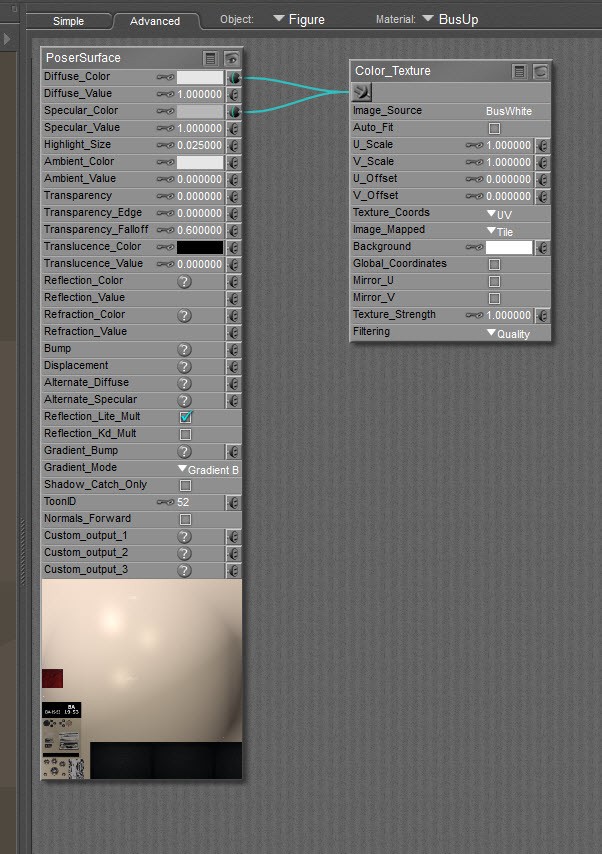Open the Material BusUp dropdown
Image resolution: width=602 pixels, height=854 pixels.
click(451, 20)
